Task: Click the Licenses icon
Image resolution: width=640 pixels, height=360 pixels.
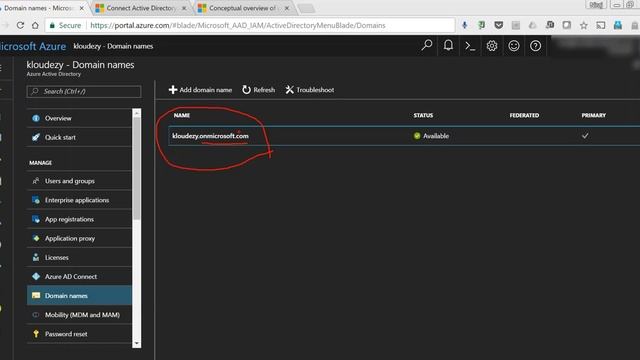Action: pyautogui.click(x=36, y=257)
